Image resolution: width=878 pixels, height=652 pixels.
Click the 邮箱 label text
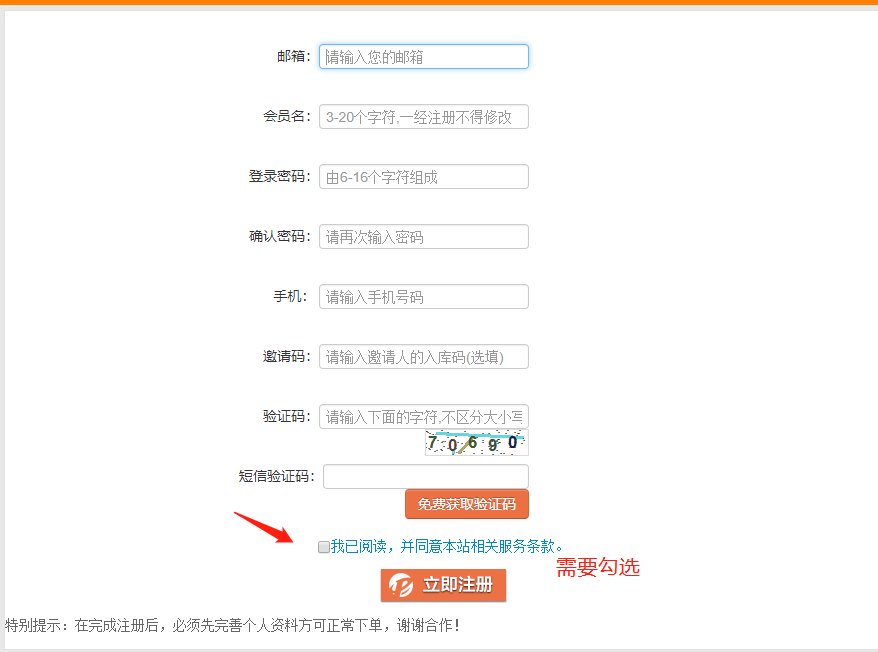coord(294,57)
